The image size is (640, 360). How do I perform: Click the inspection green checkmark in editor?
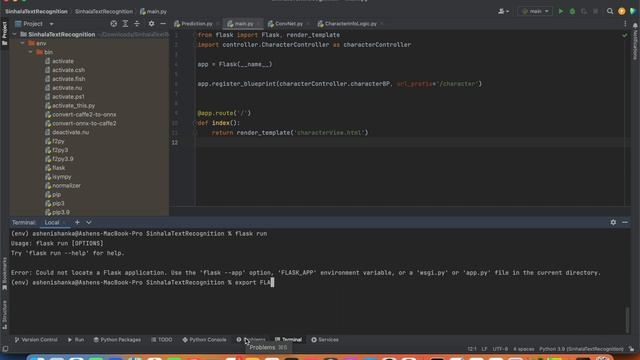624,36
